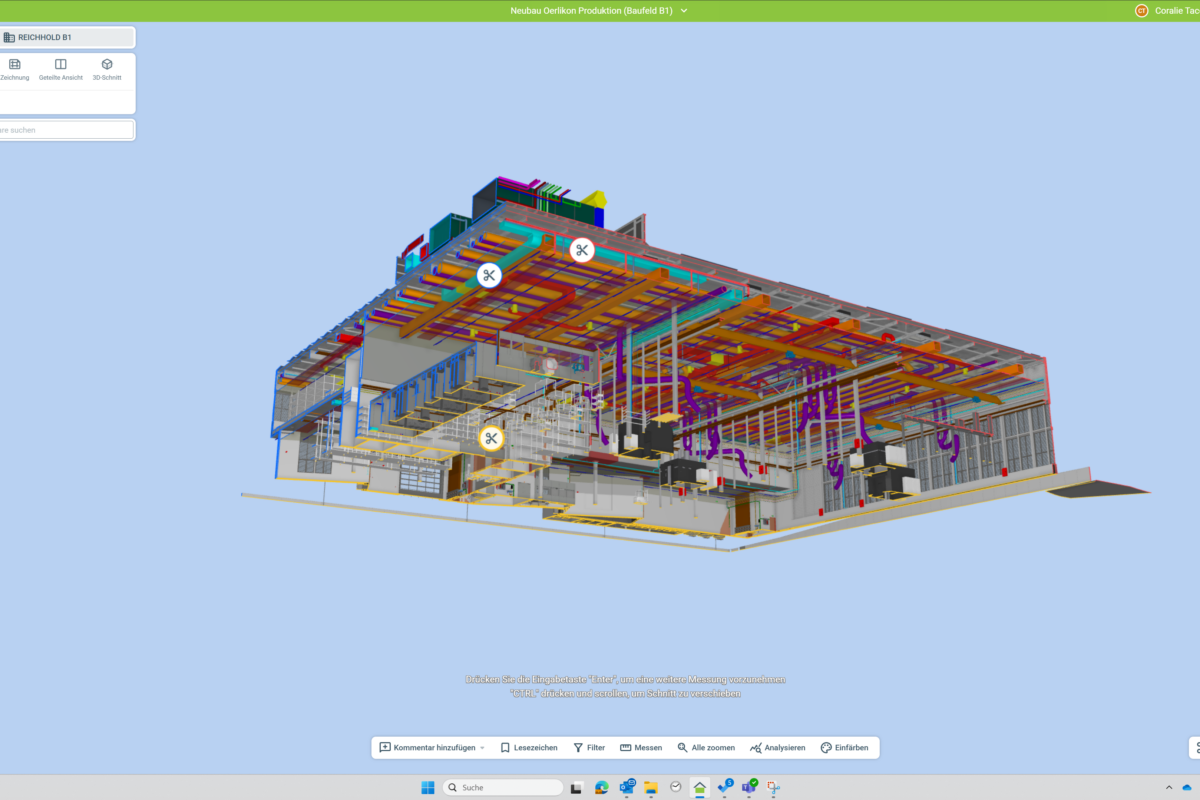Show hidden icons in the system tray
1200x800 pixels.
[x=1168, y=787]
